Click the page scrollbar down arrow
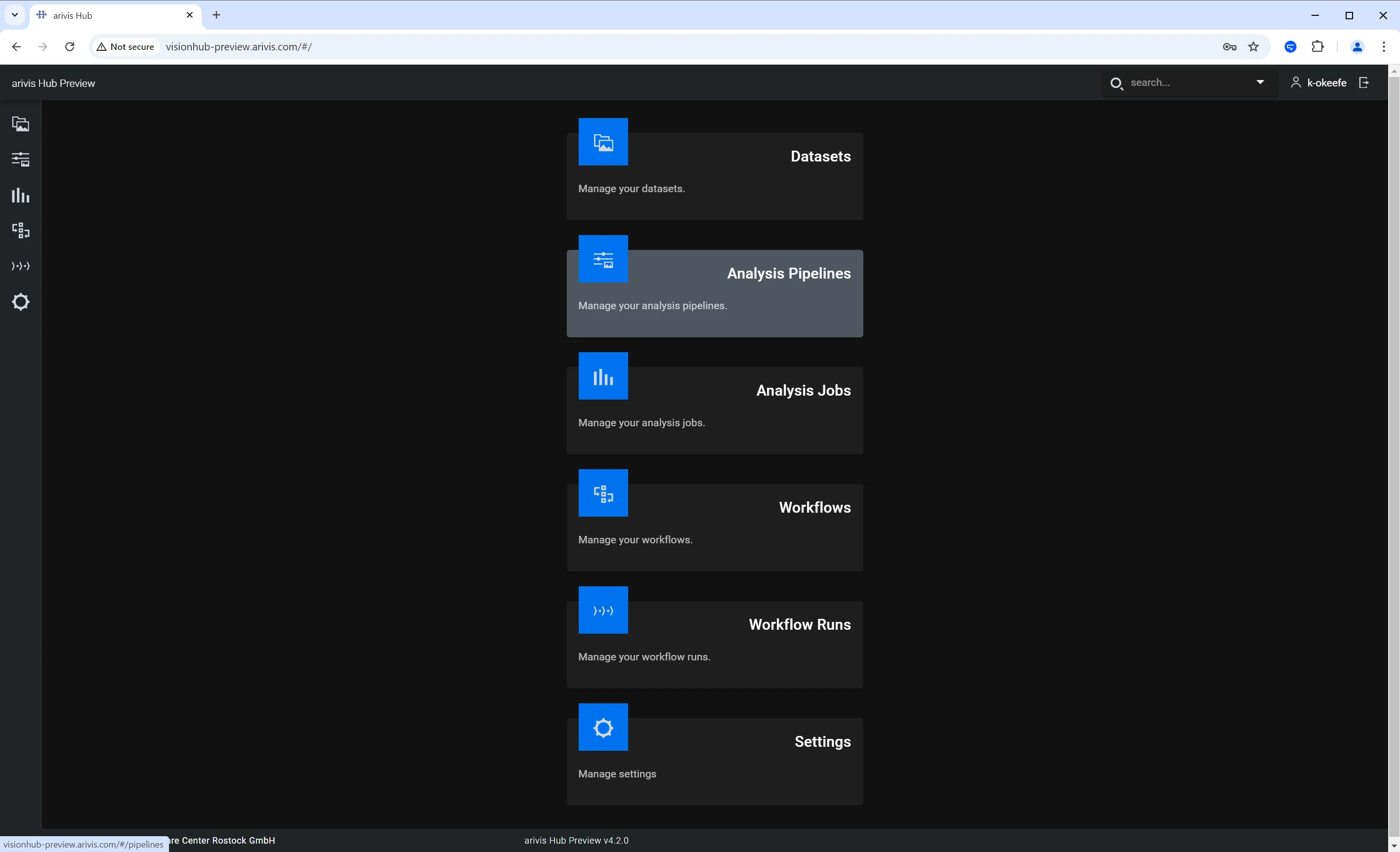Viewport: 1400px width, 852px height. [1394, 847]
